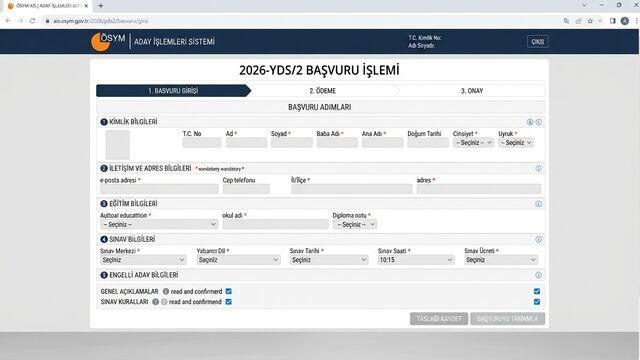The height and width of the screenshot is (360, 640).
Task: Toggle the Sınav Kuralları read and confirmed checkbox
Action: coord(229,302)
